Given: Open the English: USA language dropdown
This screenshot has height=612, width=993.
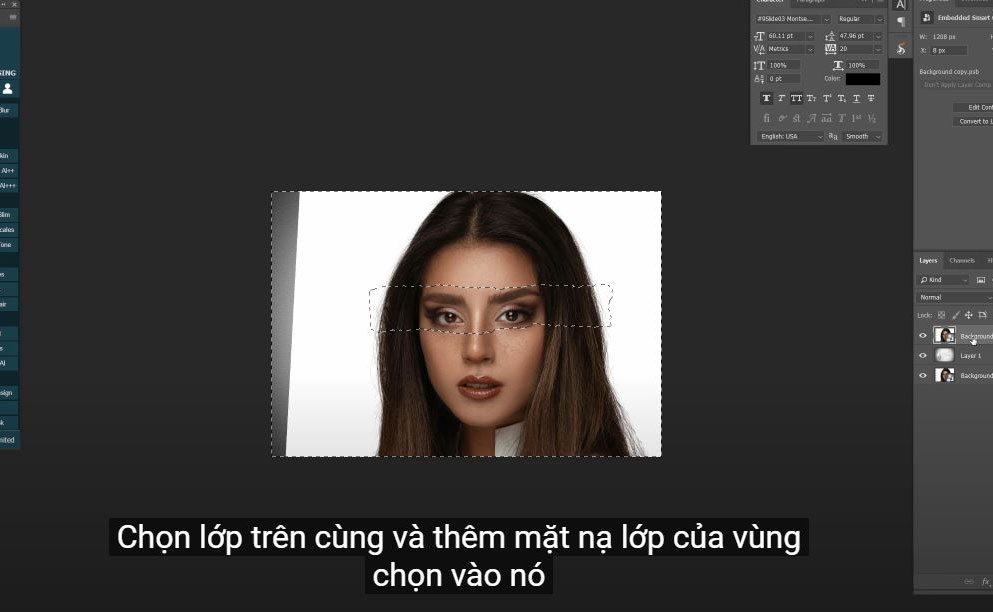Looking at the screenshot, I should (x=790, y=136).
